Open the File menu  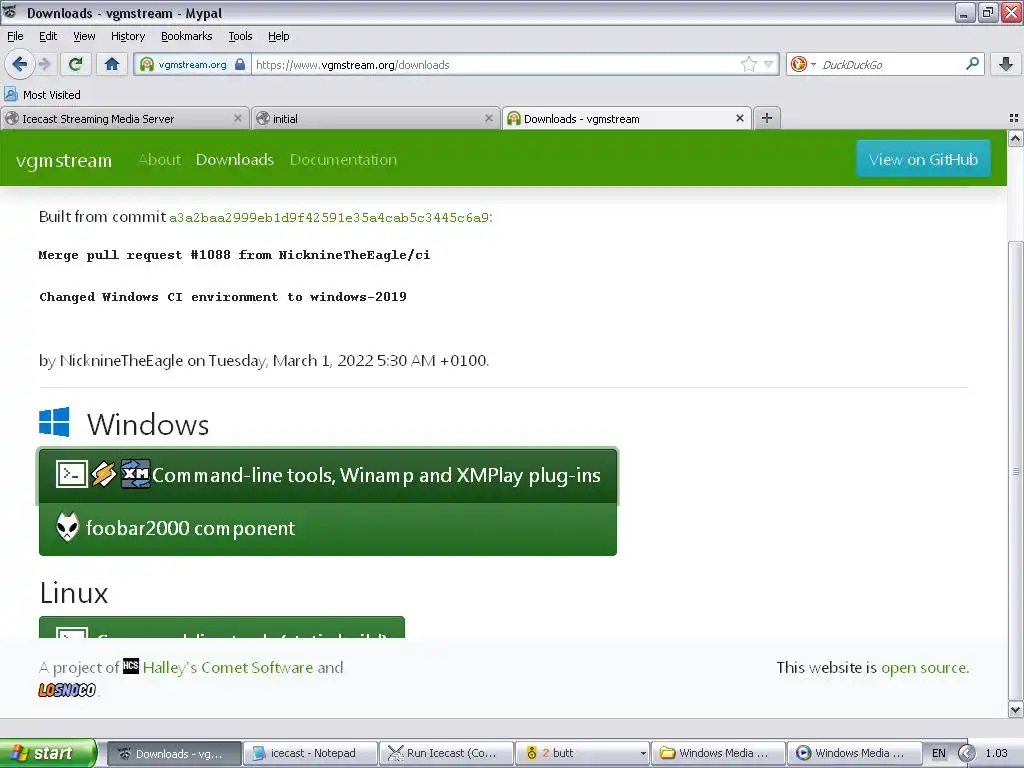15,36
